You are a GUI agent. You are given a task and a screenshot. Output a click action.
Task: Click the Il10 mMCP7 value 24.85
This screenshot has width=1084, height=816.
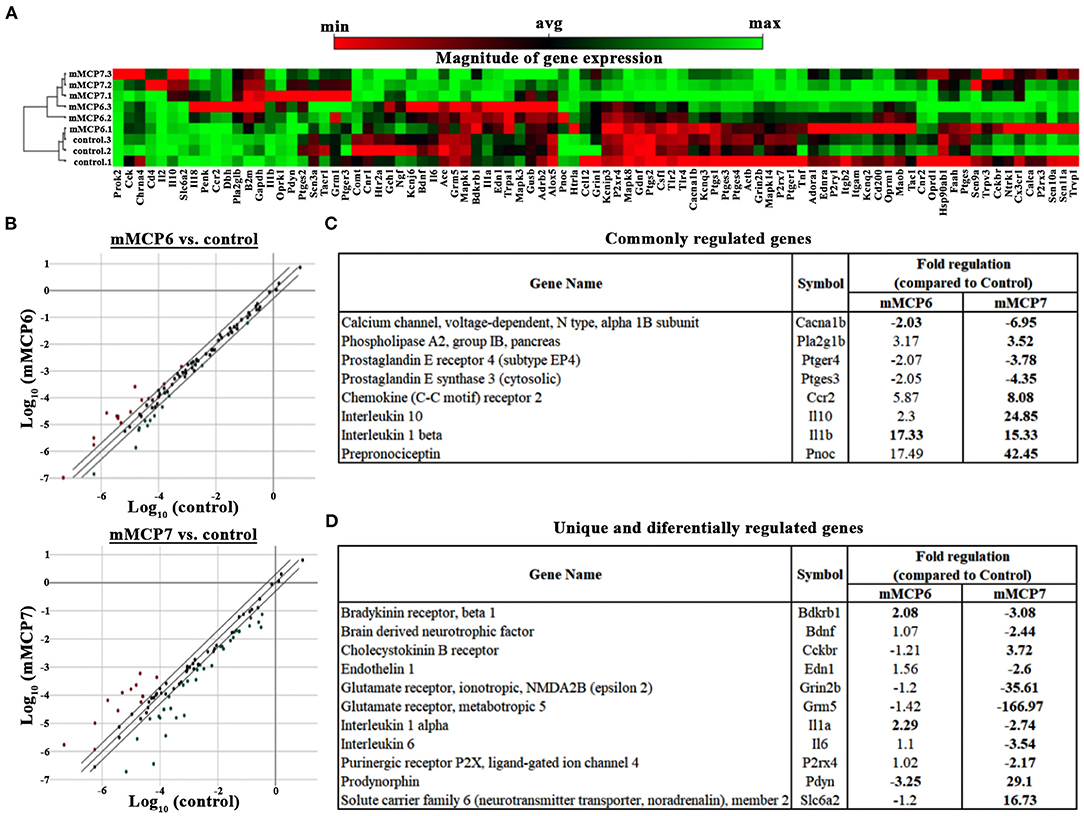1020,416
